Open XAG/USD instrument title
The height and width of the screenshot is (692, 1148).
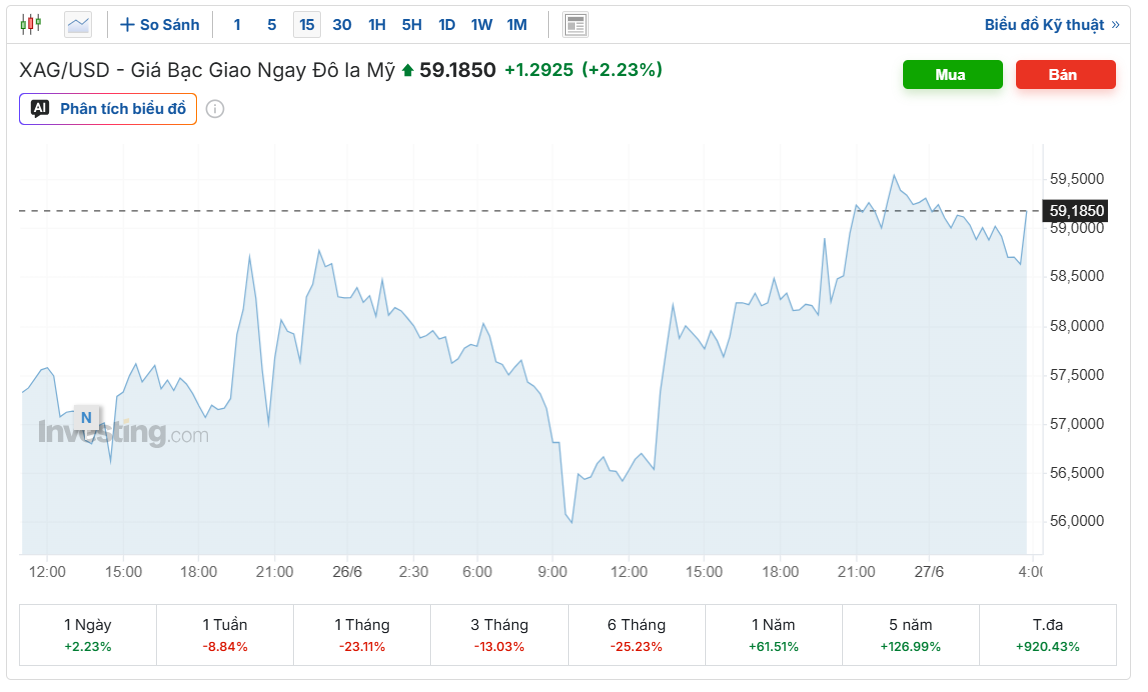[207, 70]
